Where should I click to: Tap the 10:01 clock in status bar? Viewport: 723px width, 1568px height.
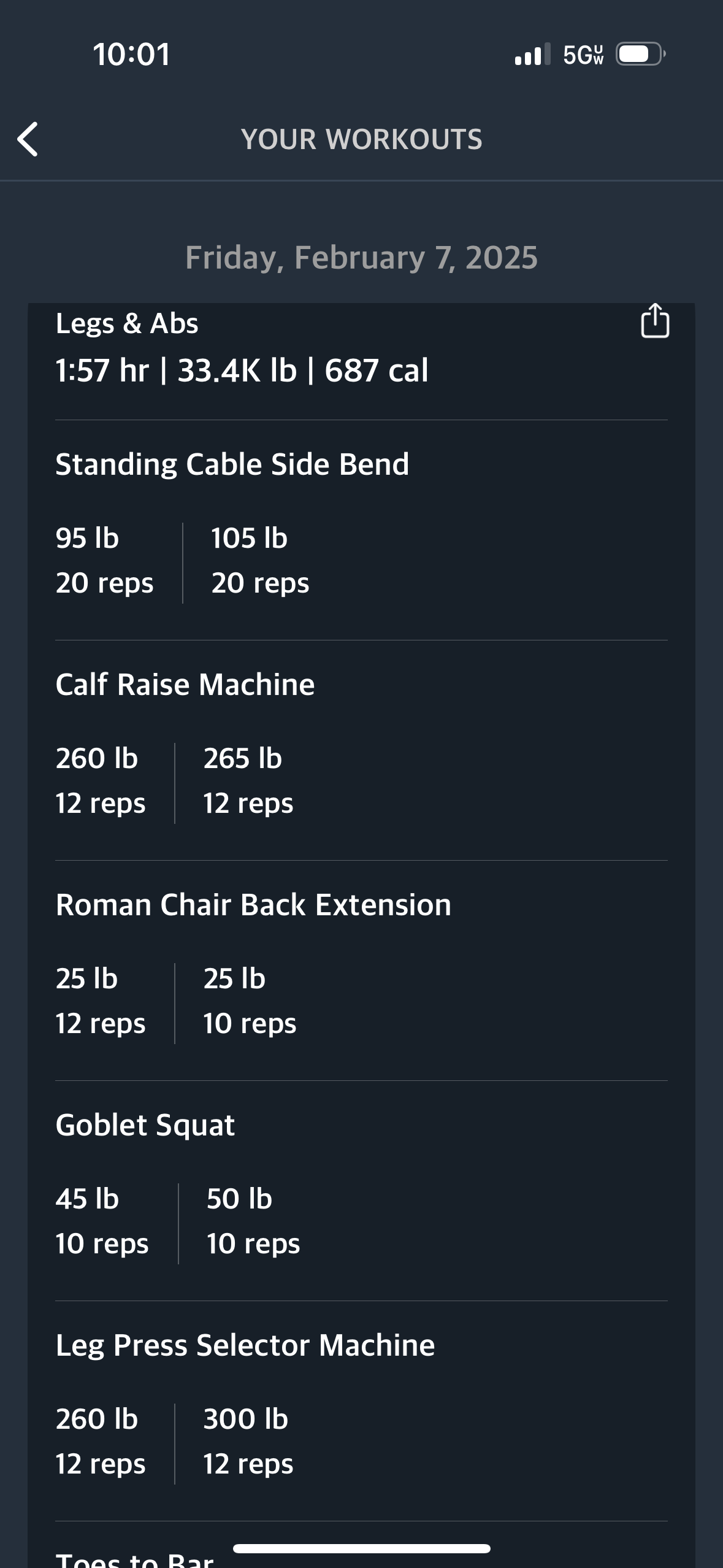coord(132,55)
